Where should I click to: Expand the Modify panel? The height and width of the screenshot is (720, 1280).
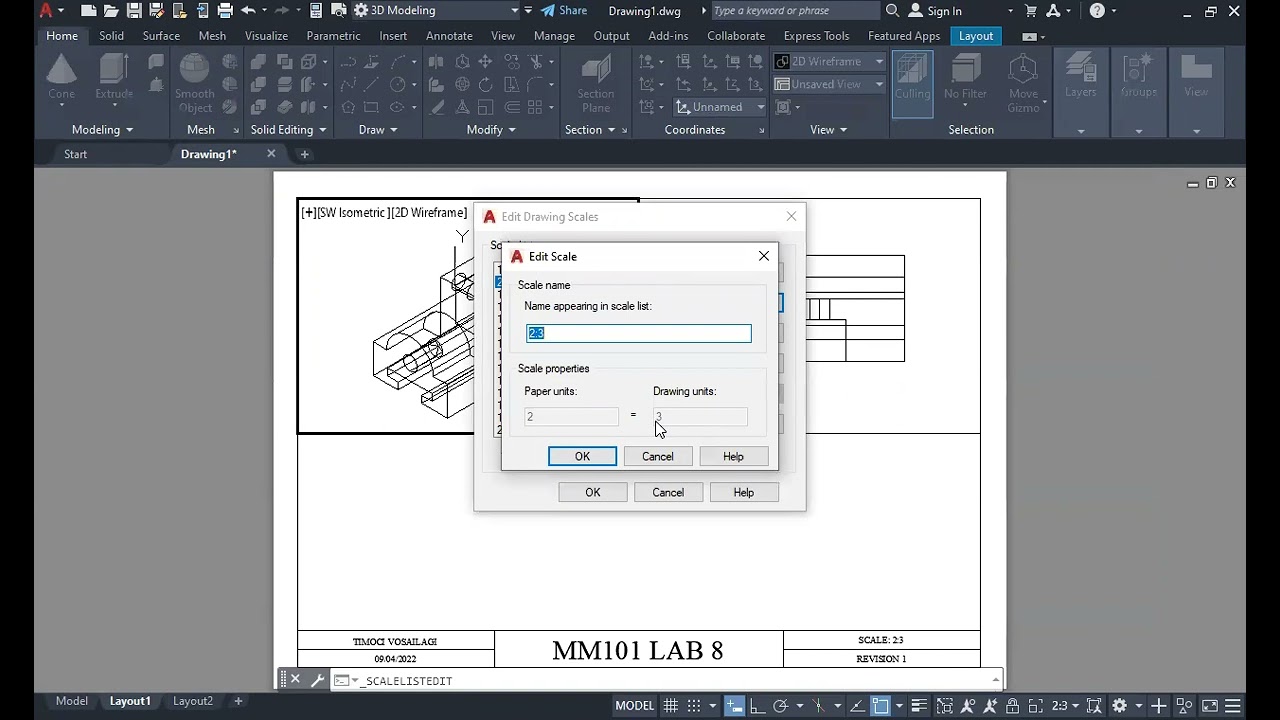coord(491,130)
